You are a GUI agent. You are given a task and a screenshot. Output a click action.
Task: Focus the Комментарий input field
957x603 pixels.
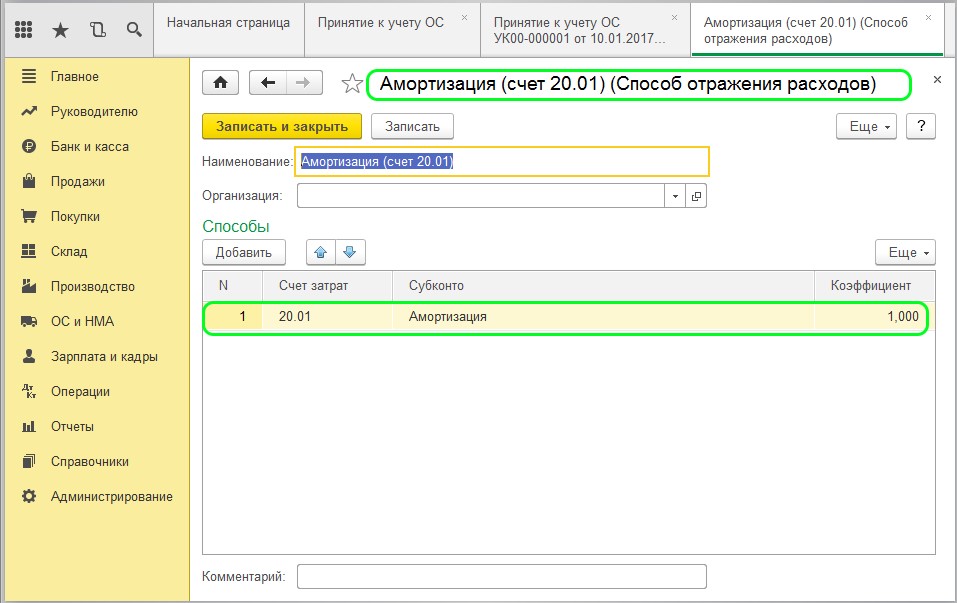click(x=502, y=576)
